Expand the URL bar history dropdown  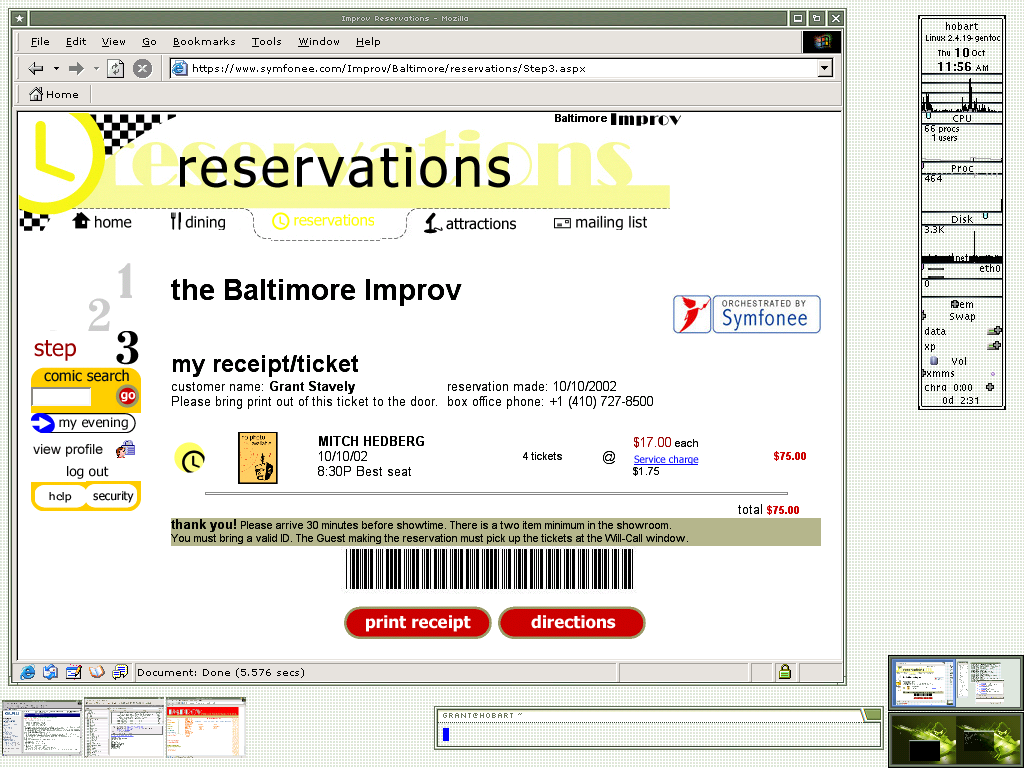click(x=825, y=68)
